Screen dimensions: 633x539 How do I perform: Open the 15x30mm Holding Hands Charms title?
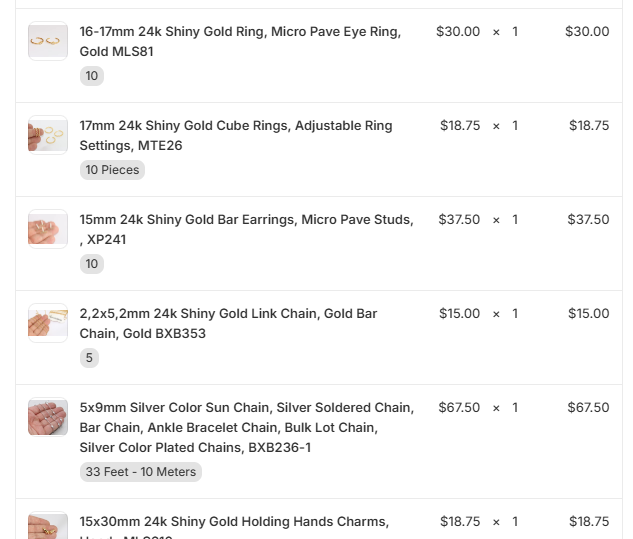point(234,521)
